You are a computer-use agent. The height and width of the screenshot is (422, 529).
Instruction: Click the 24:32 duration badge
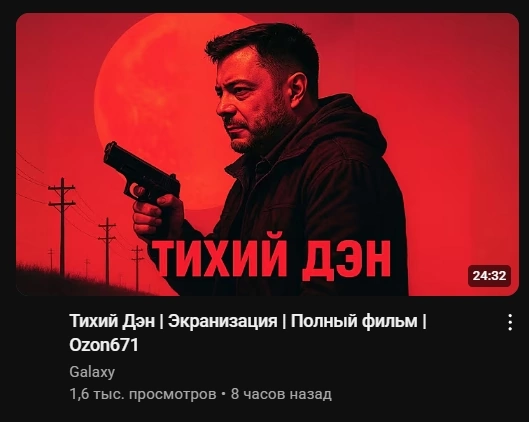[489, 276]
